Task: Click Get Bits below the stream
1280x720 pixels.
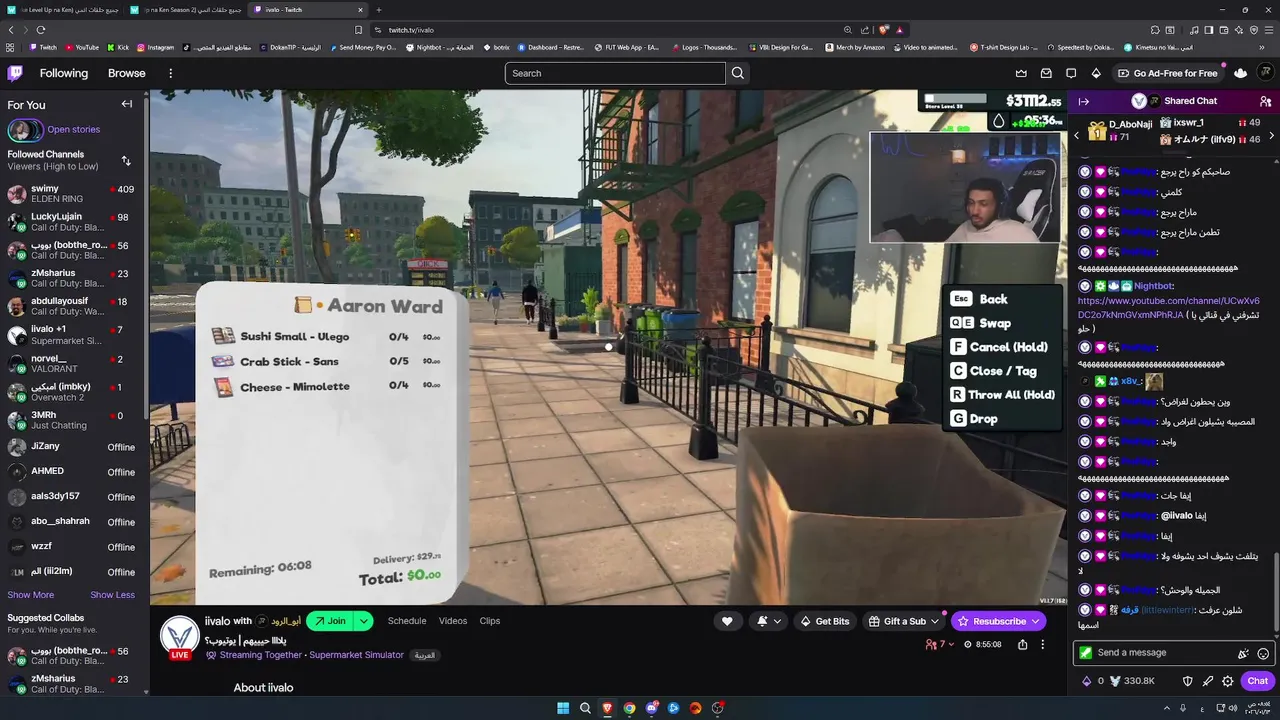Action: [825, 621]
